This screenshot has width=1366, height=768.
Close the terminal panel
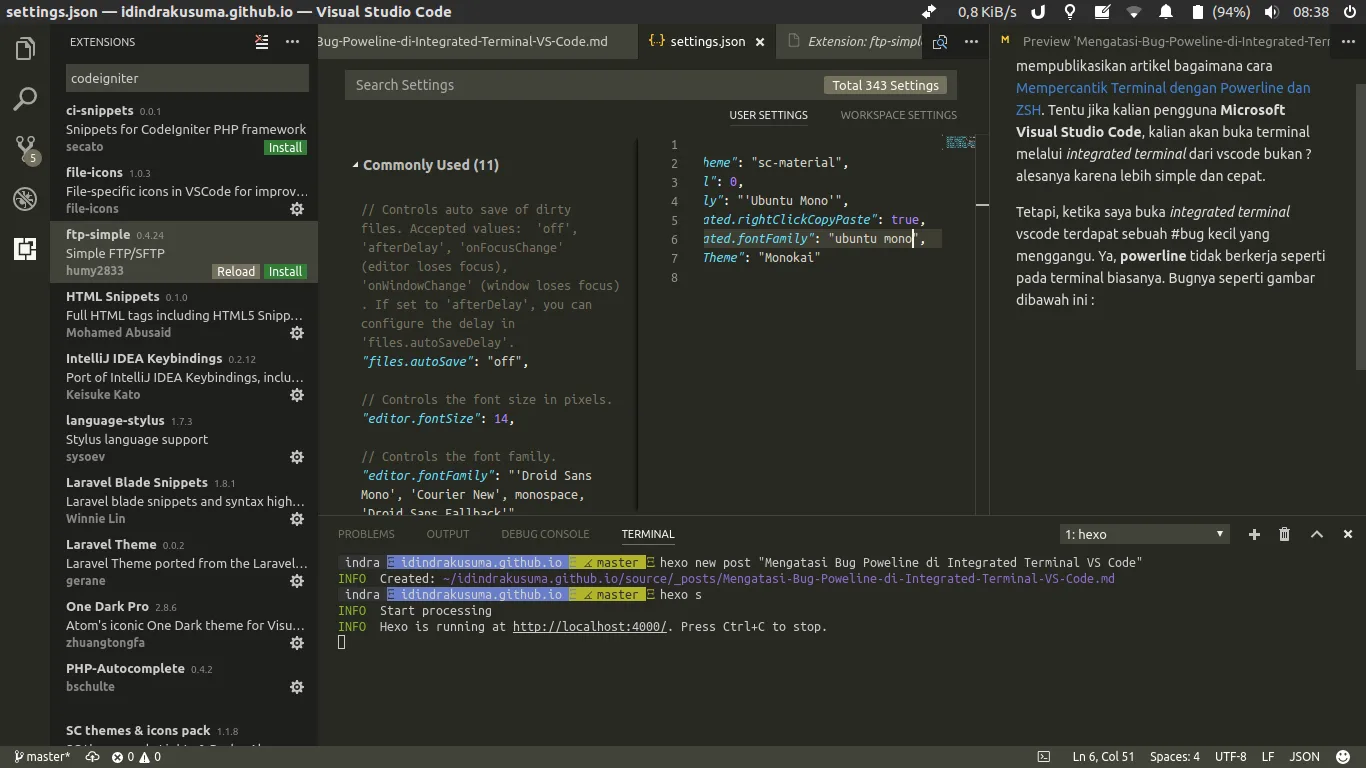1348,534
